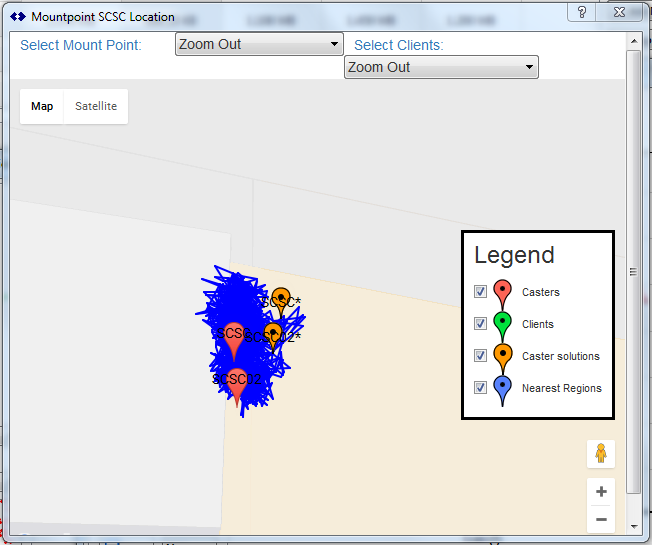Viewport: 652px width, 545px height.
Task: Click the Legend heading text
Action: tap(514, 255)
